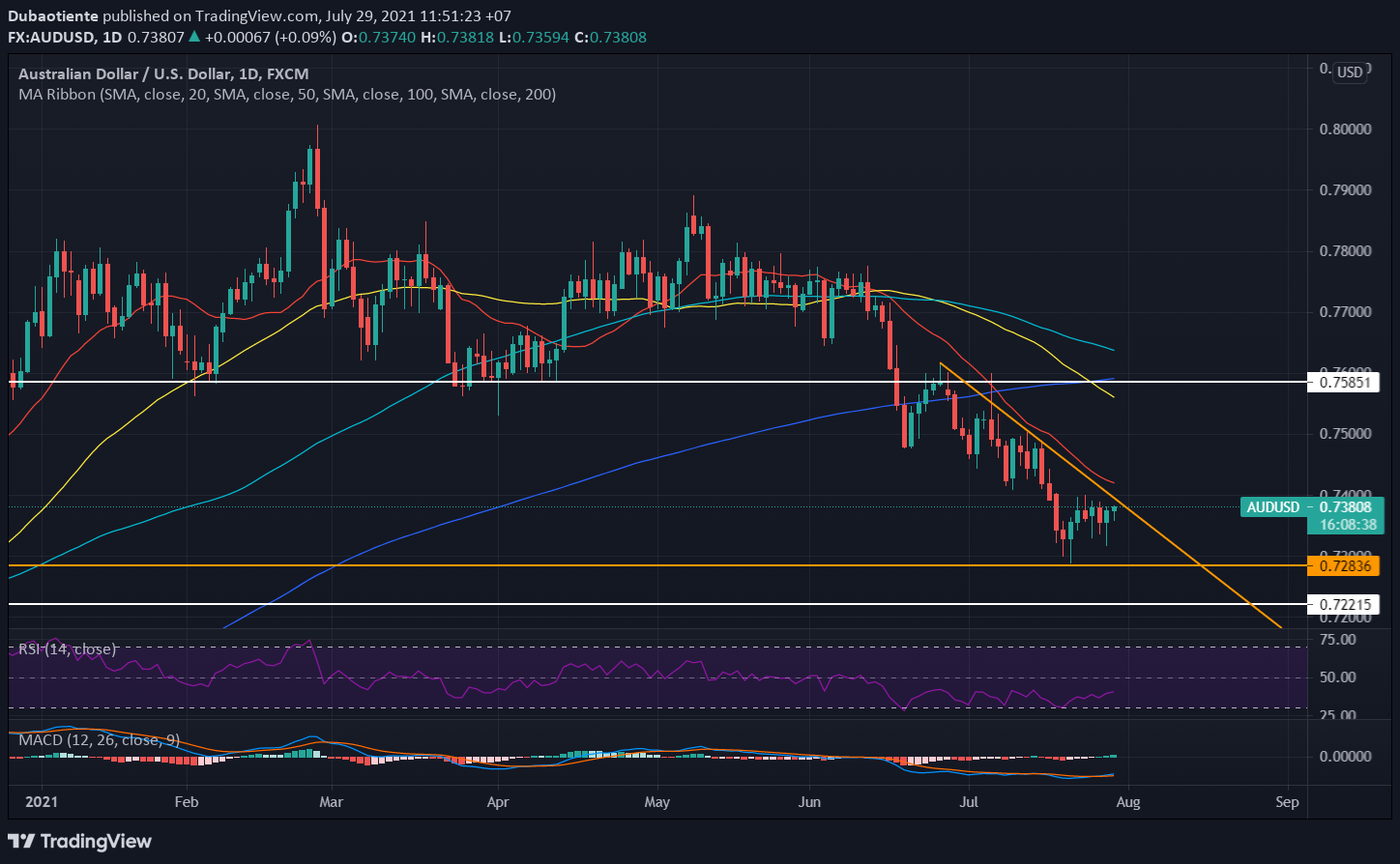1400x864 pixels.
Task: Click the Mar time axis label
Action: [x=332, y=802]
